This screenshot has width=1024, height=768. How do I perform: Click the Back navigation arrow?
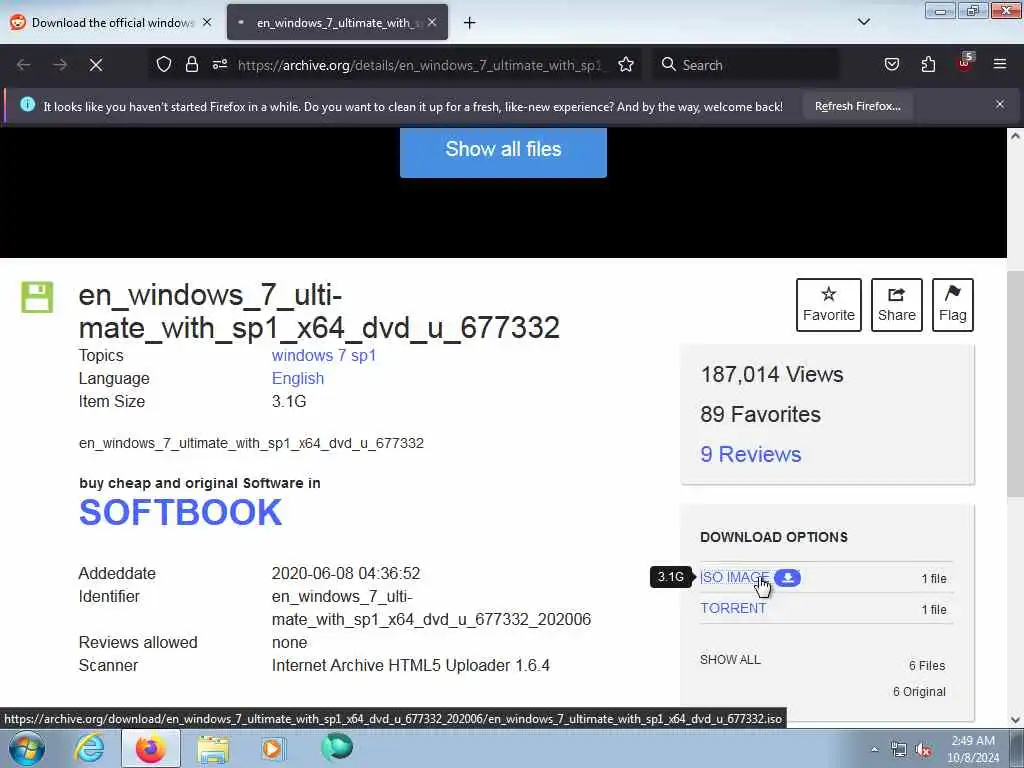(x=24, y=65)
